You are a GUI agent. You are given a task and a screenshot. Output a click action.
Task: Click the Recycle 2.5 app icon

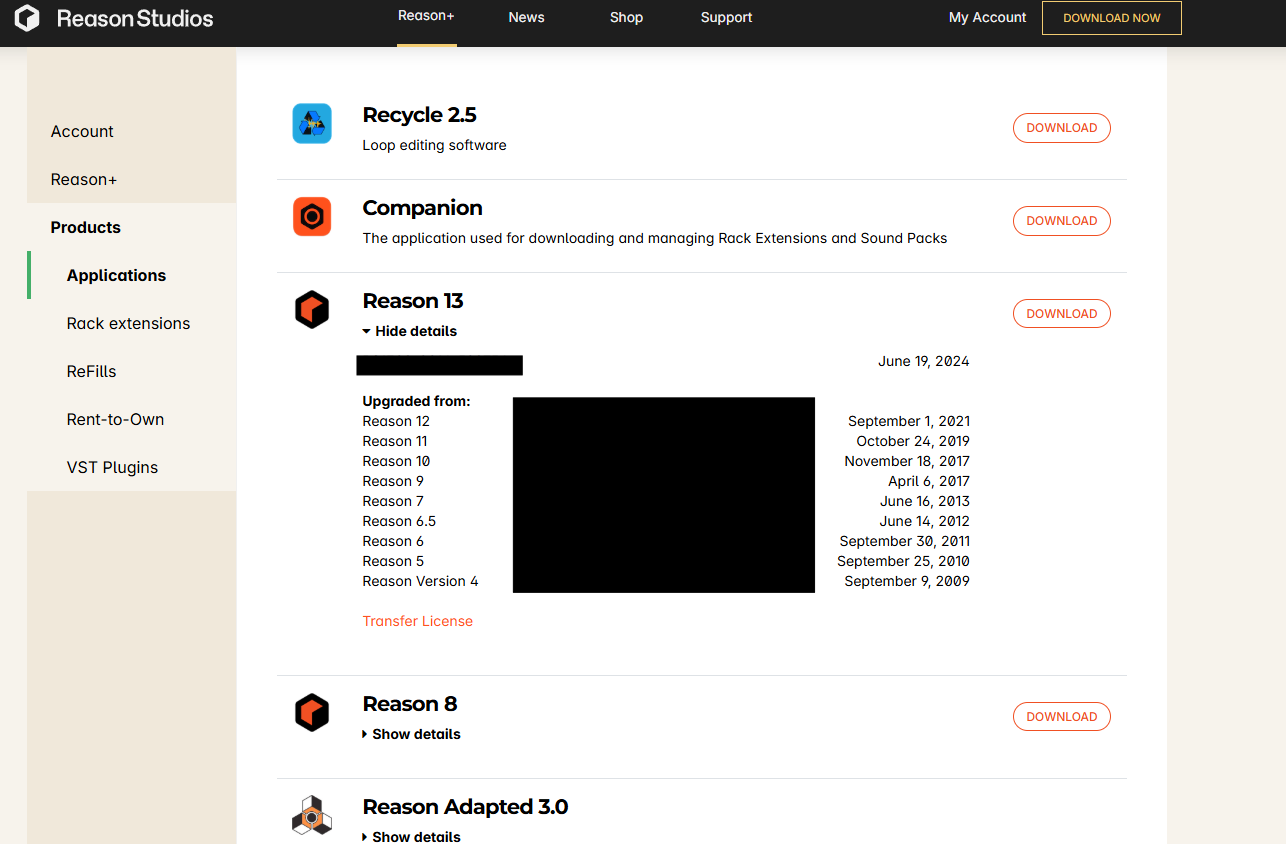tap(312, 124)
